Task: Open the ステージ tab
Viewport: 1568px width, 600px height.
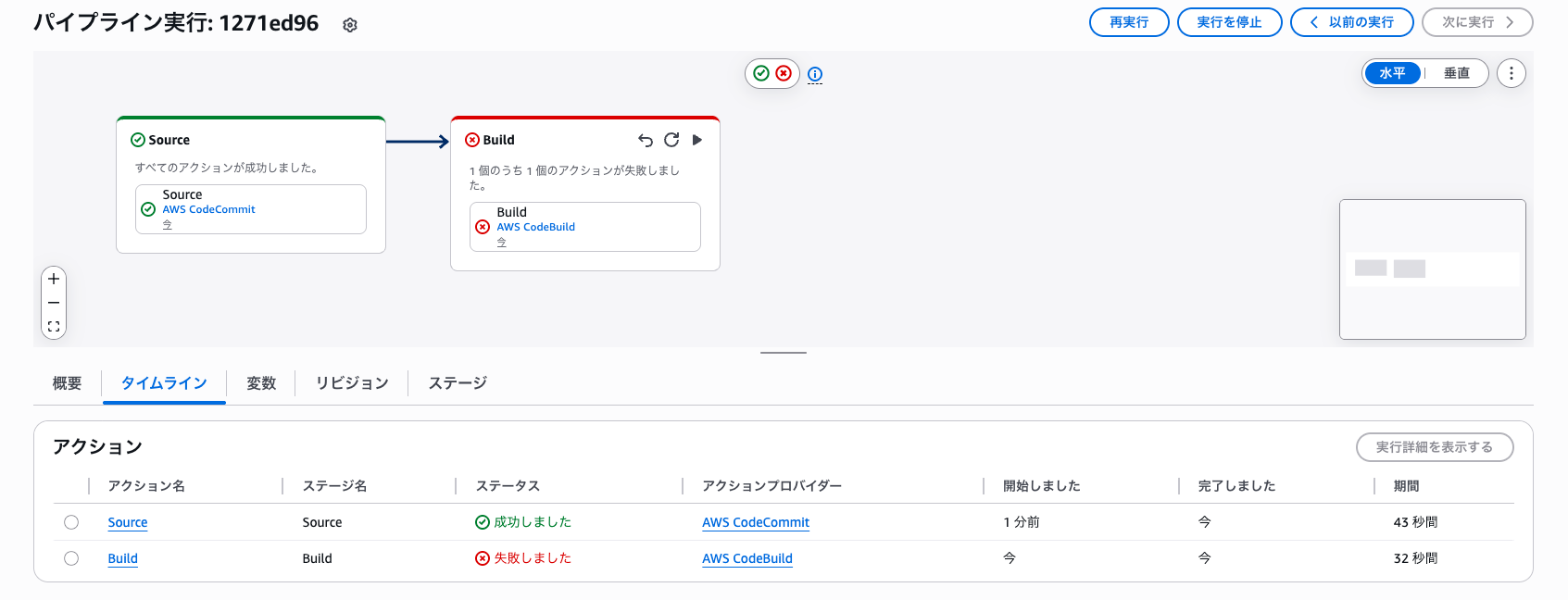Action: 458,383
